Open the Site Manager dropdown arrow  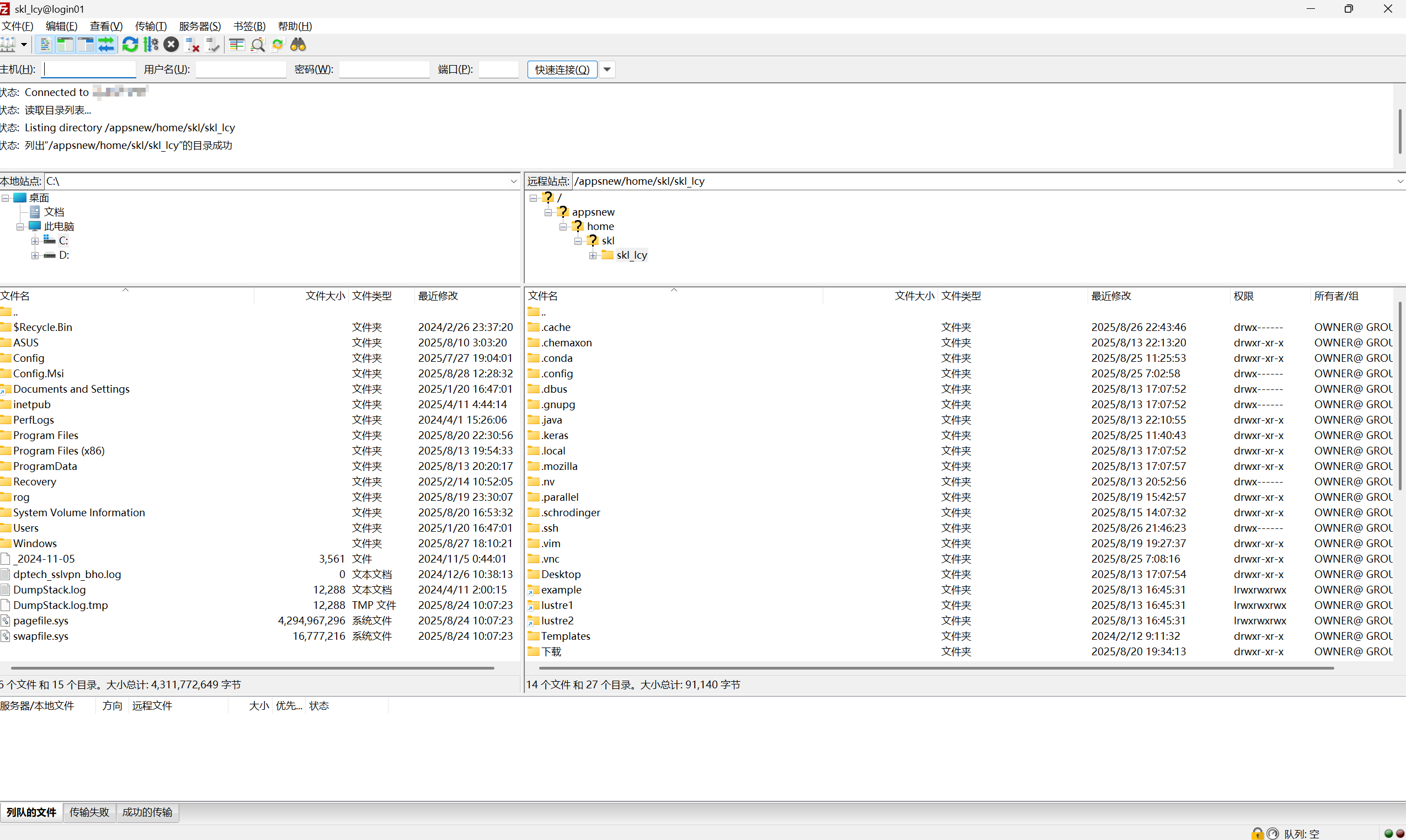[24, 44]
